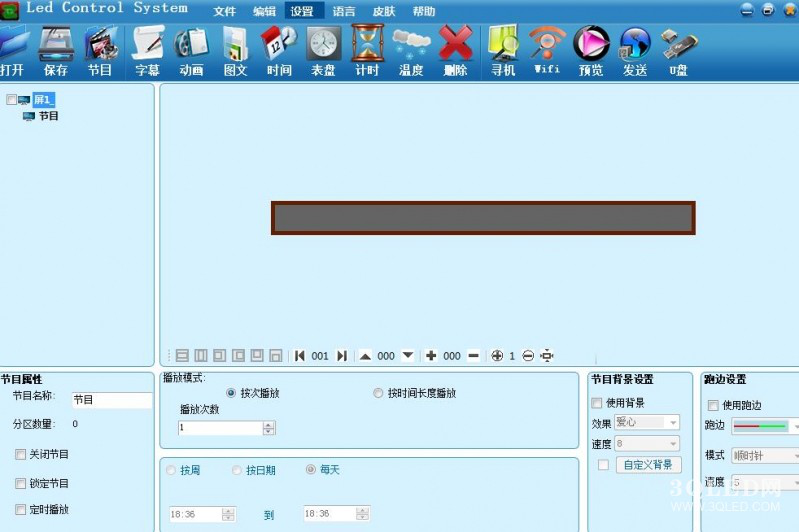799x532 pixels.
Task: Select the gray LED screen preview area
Action: 483,218
